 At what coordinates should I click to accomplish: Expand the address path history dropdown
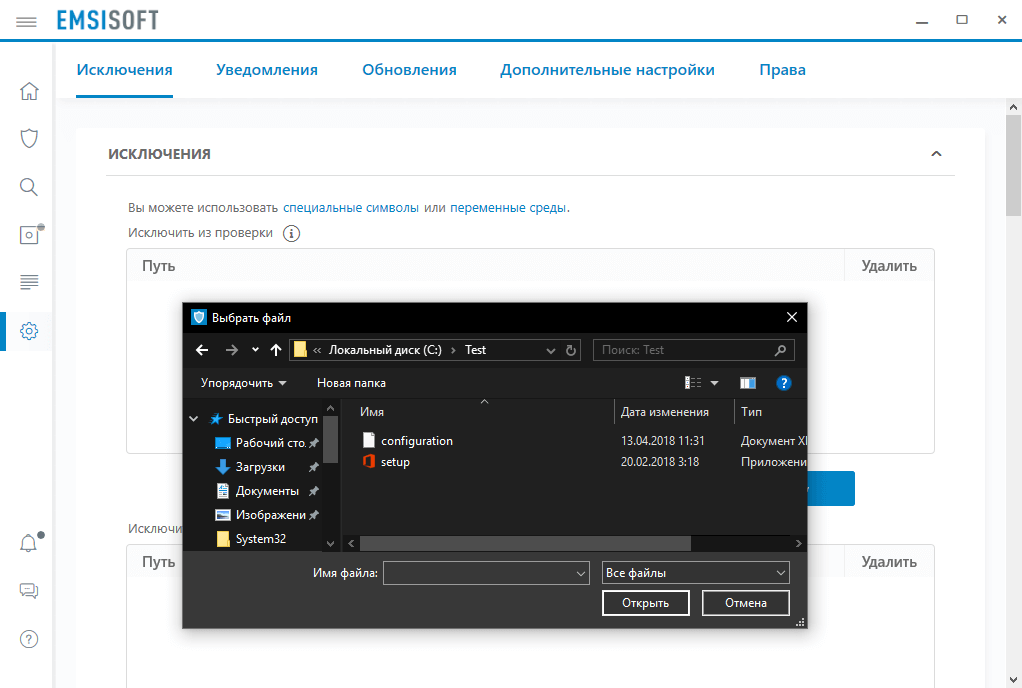coord(551,351)
